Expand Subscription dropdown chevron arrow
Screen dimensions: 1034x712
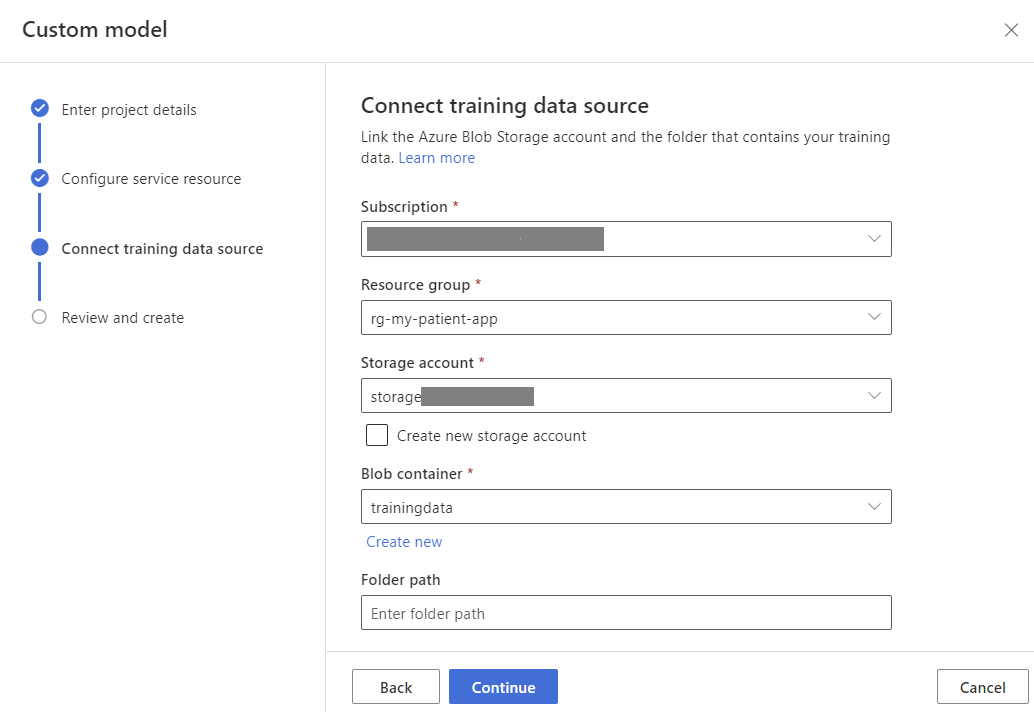pyautogui.click(x=874, y=239)
